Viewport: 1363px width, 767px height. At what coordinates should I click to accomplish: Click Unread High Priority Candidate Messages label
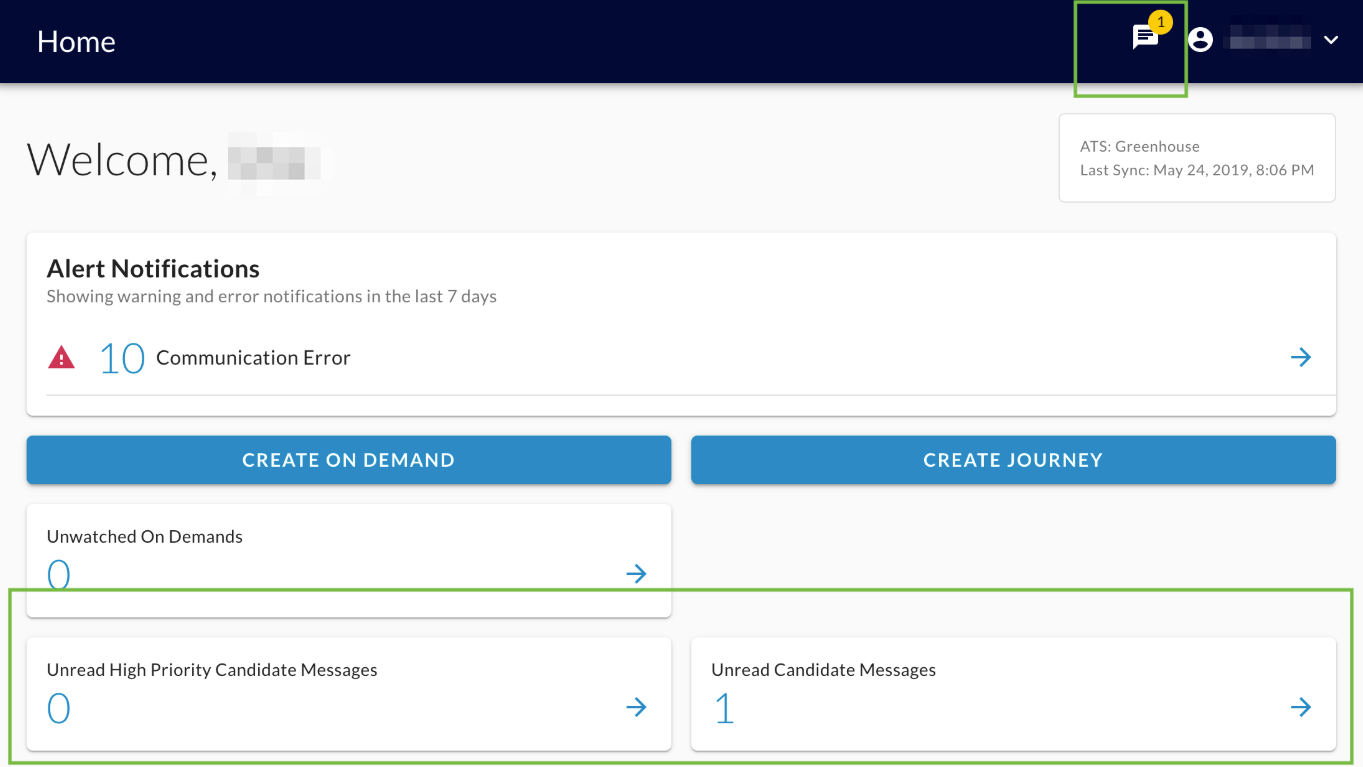(212, 670)
